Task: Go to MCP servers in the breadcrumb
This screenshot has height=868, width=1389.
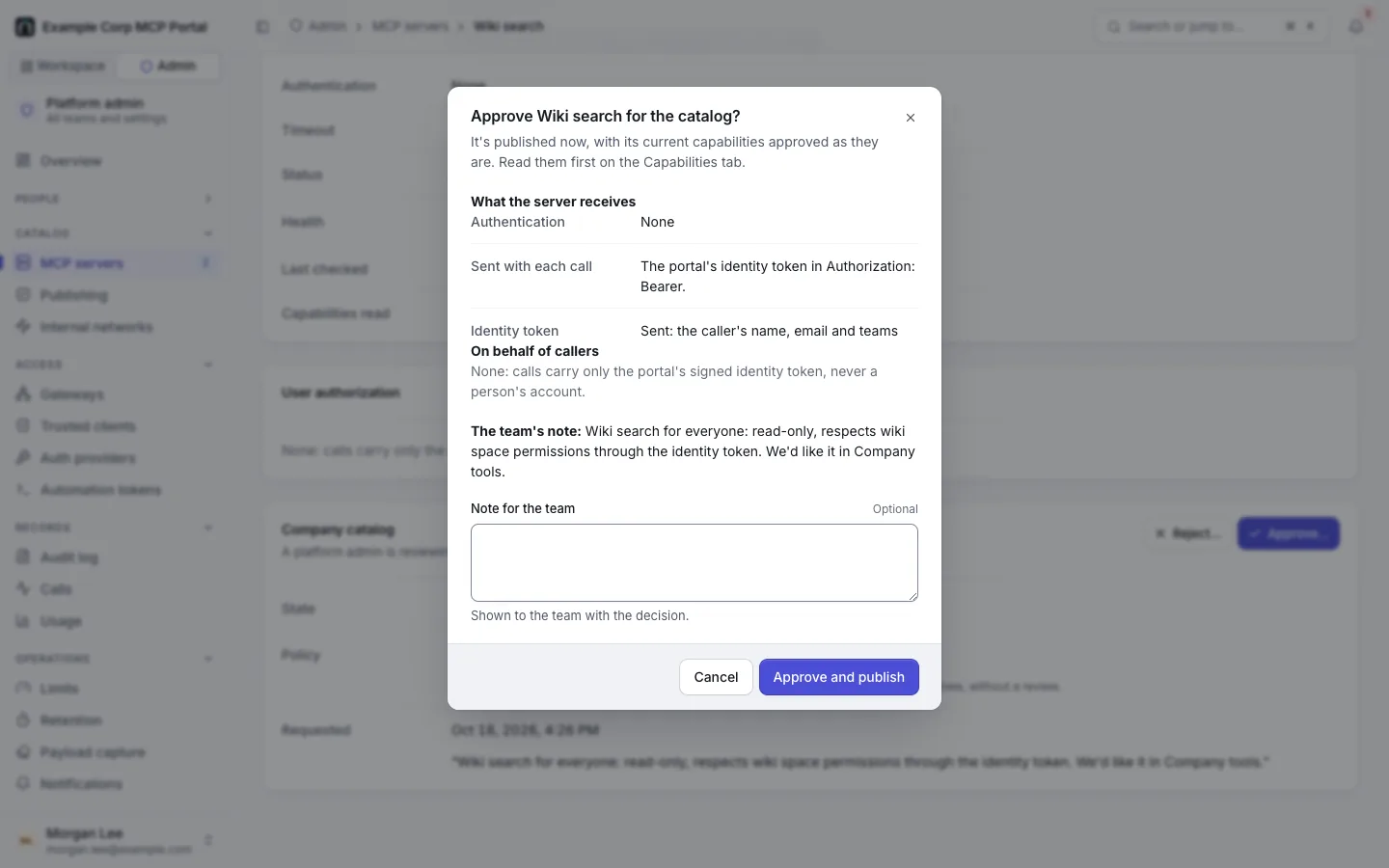Action: [x=410, y=26]
